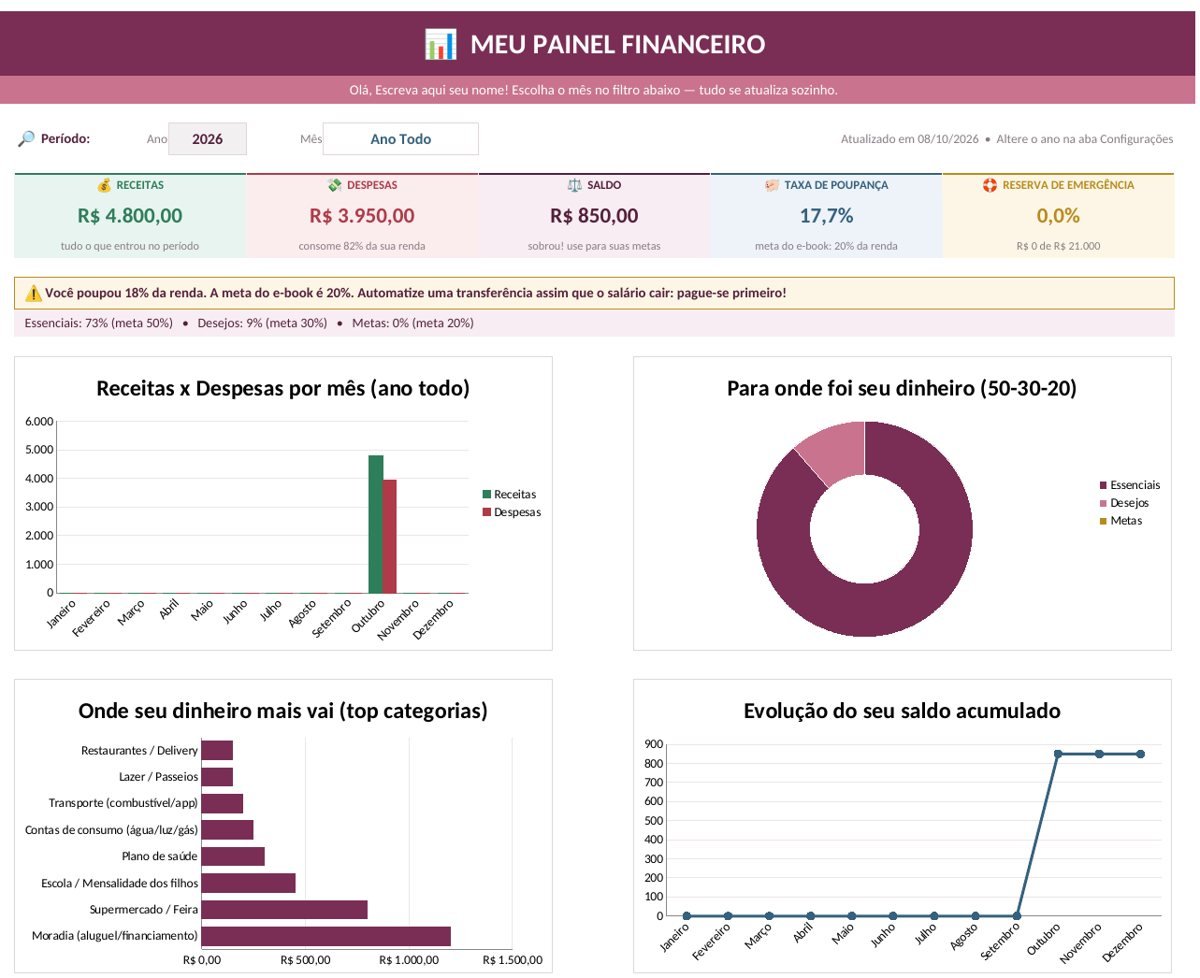Click the Moradia (aluguel/financiamento) bar
The height and width of the screenshot is (978, 1200).
pyautogui.click(x=326, y=936)
